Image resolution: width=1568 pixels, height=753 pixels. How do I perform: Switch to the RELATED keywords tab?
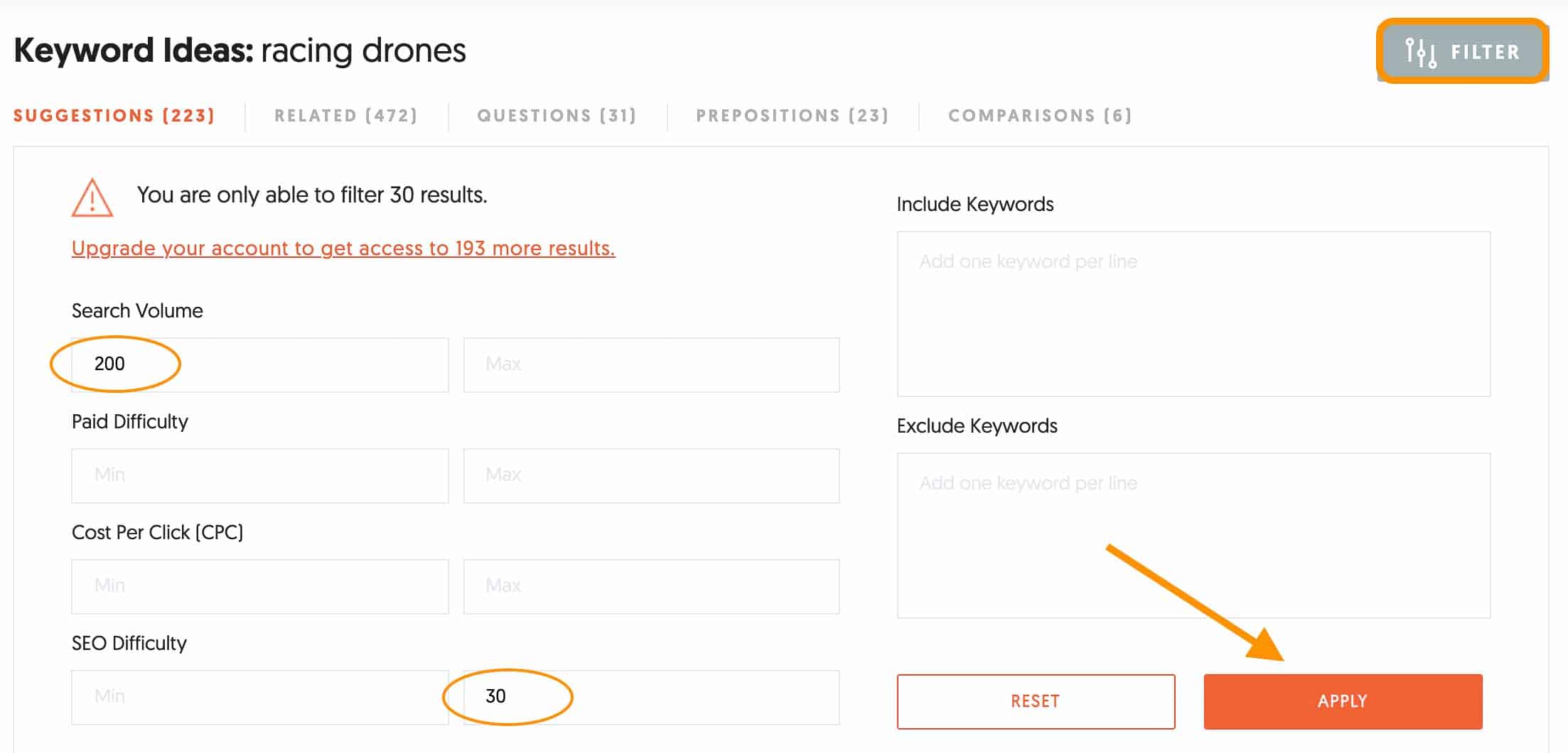pyautogui.click(x=345, y=115)
